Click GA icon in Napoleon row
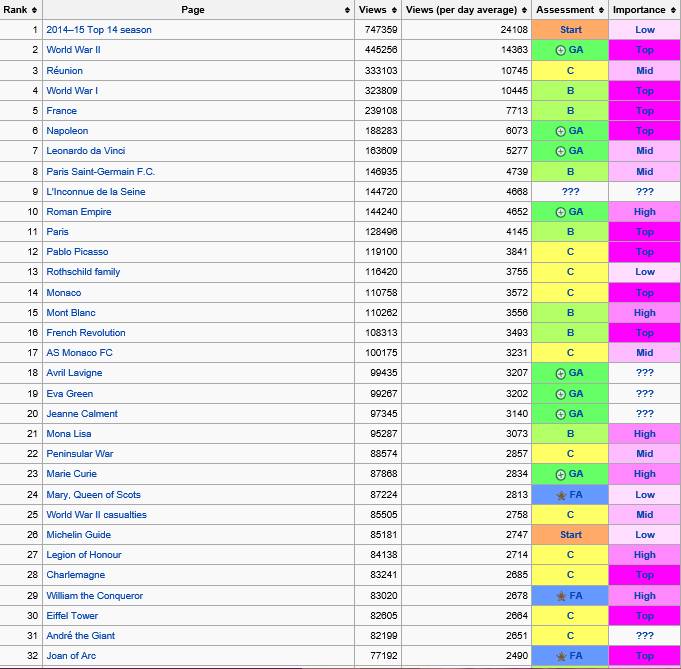681x669 pixels. tap(561, 131)
